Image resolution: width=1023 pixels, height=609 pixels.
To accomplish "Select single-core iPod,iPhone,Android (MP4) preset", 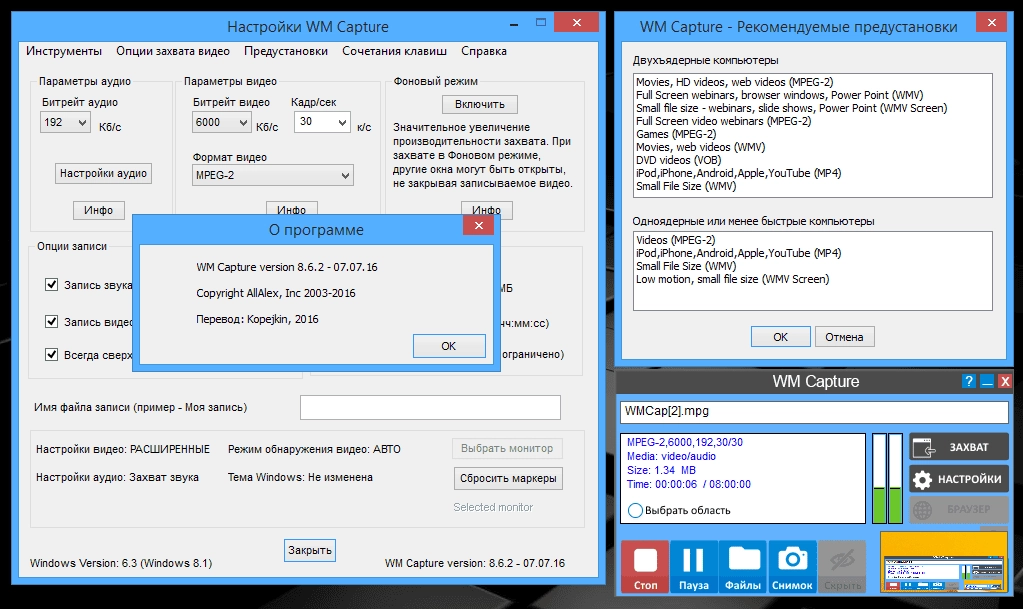I will point(739,253).
